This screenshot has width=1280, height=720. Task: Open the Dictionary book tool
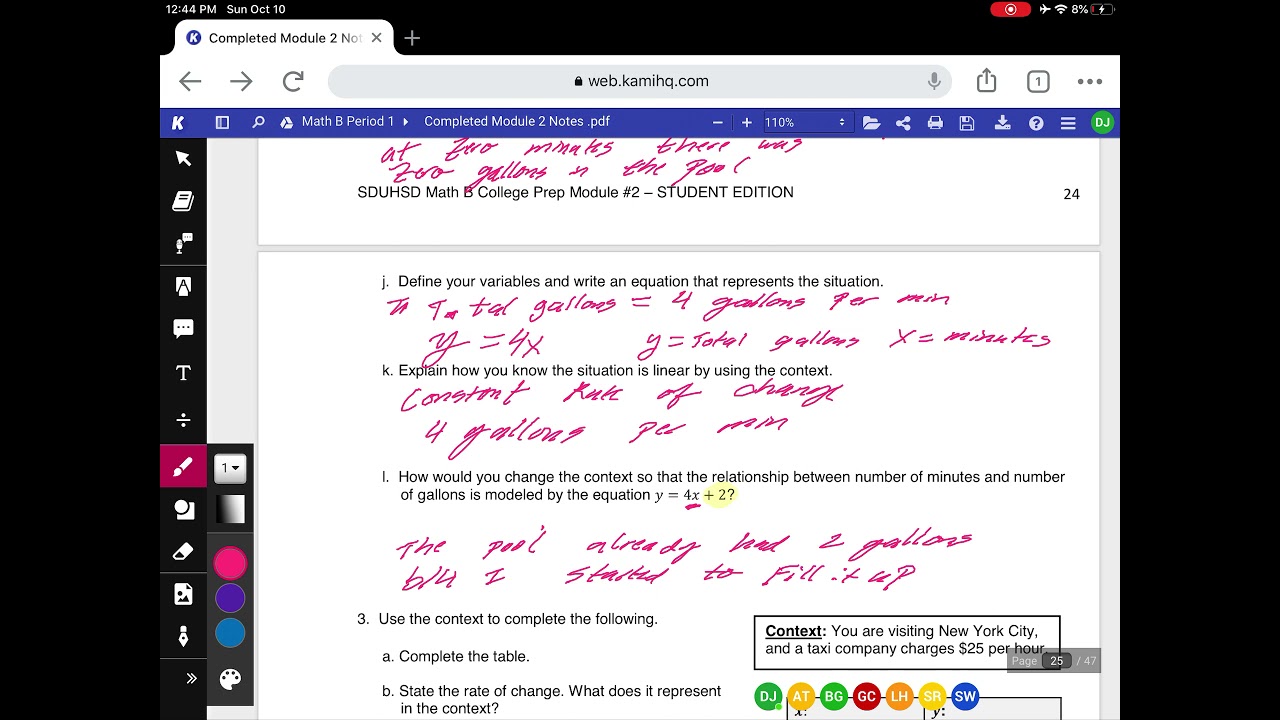click(183, 201)
